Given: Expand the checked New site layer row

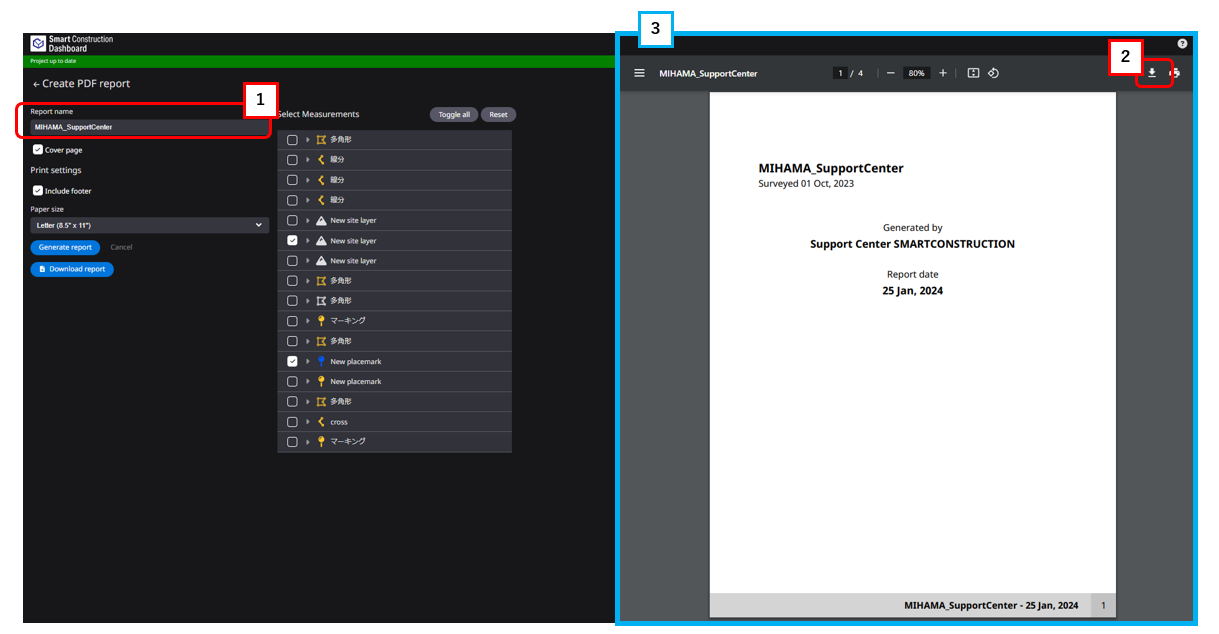Looking at the screenshot, I should coord(308,241).
